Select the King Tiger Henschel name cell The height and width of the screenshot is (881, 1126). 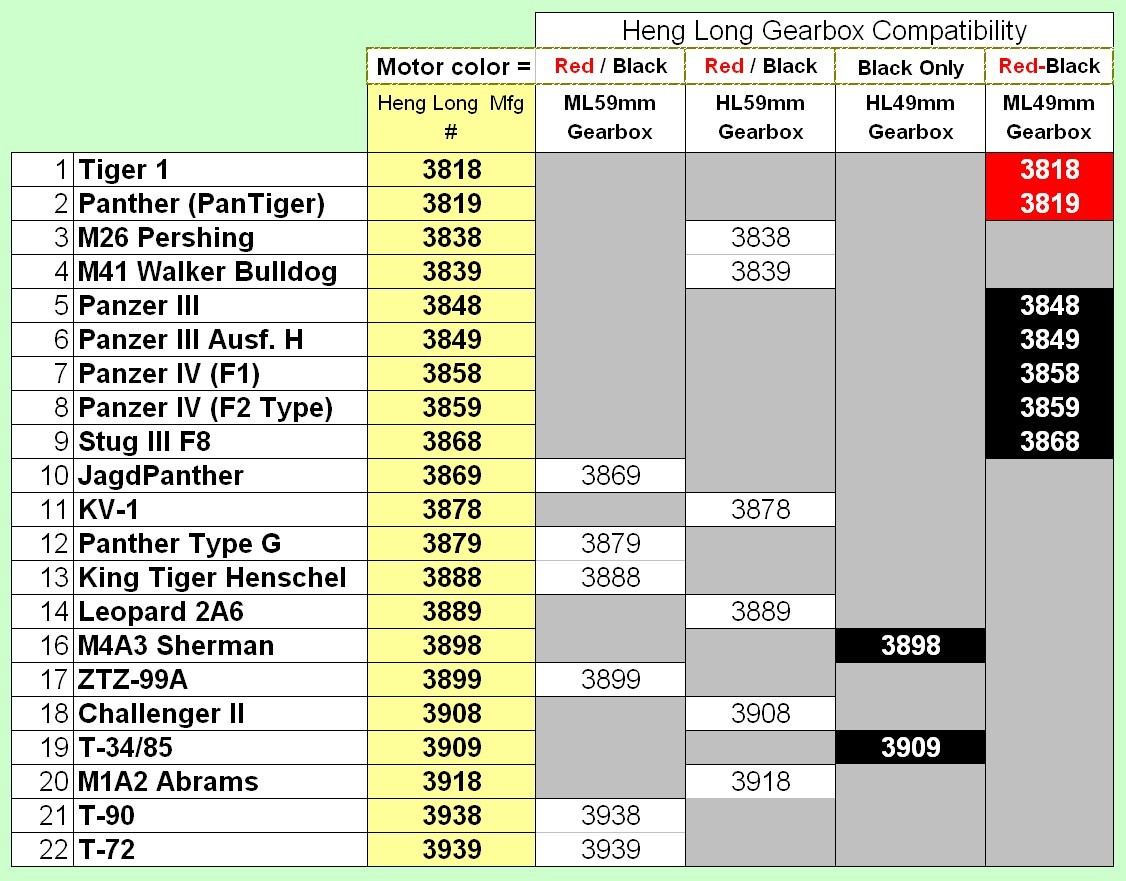pos(220,577)
